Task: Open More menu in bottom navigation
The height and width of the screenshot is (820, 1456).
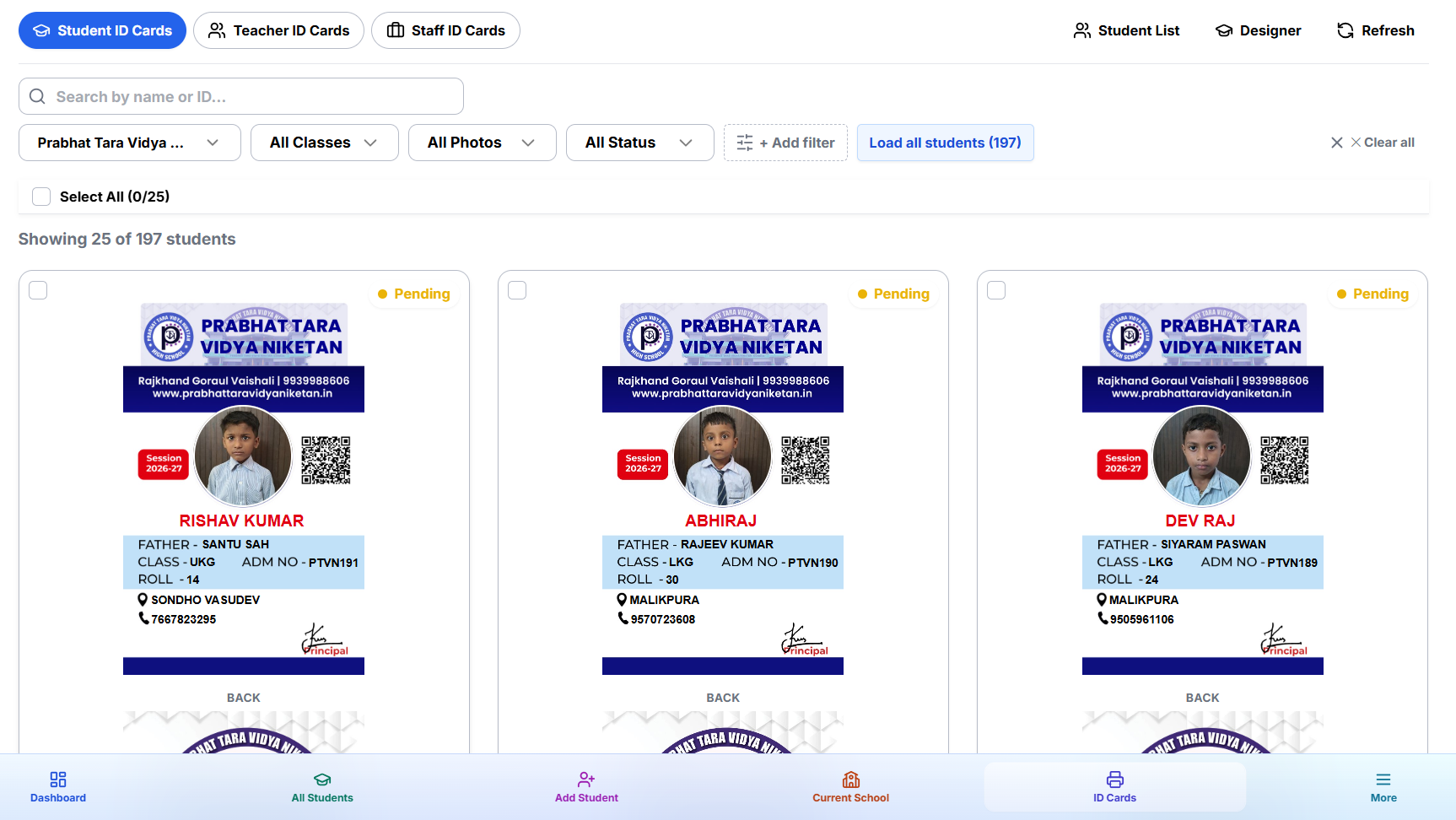Action: [1383, 787]
